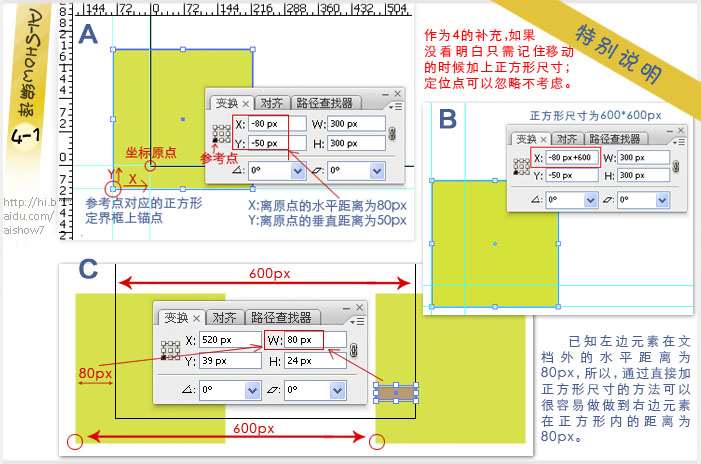This screenshot has width=701, height=464.
Task: Click the center point of square in section B
Action: pyautogui.click(x=495, y=244)
